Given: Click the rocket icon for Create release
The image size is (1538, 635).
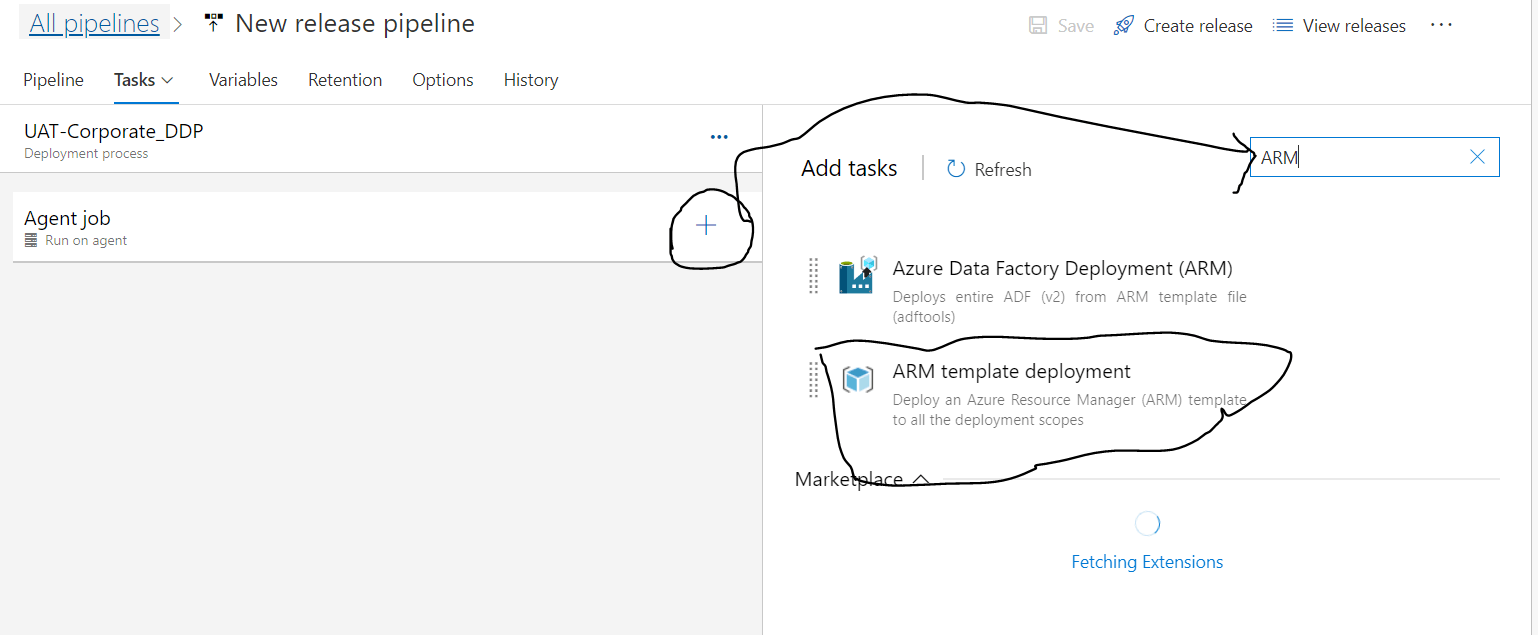Looking at the screenshot, I should pyautogui.click(x=1123, y=26).
